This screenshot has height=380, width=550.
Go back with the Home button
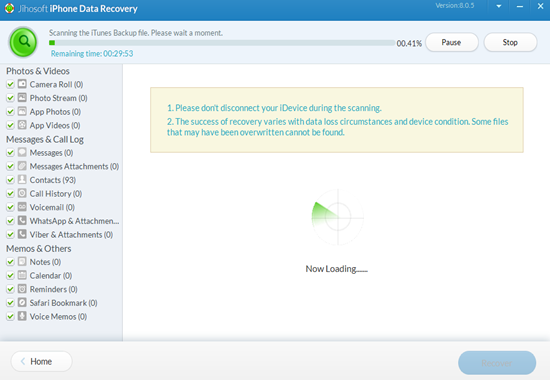(x=42, y=361)
